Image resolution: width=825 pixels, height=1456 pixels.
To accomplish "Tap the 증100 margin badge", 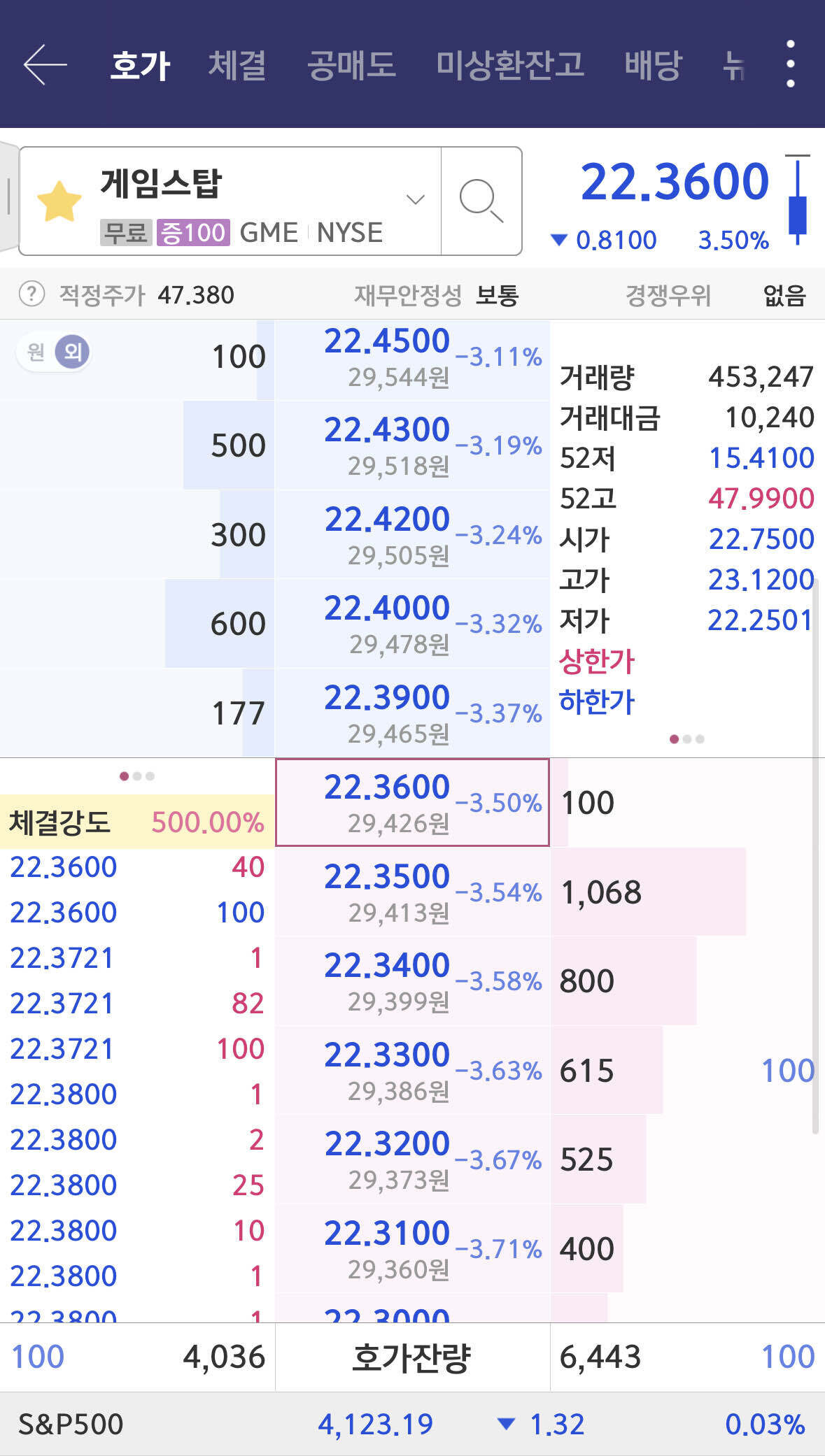I will (193, 232).
